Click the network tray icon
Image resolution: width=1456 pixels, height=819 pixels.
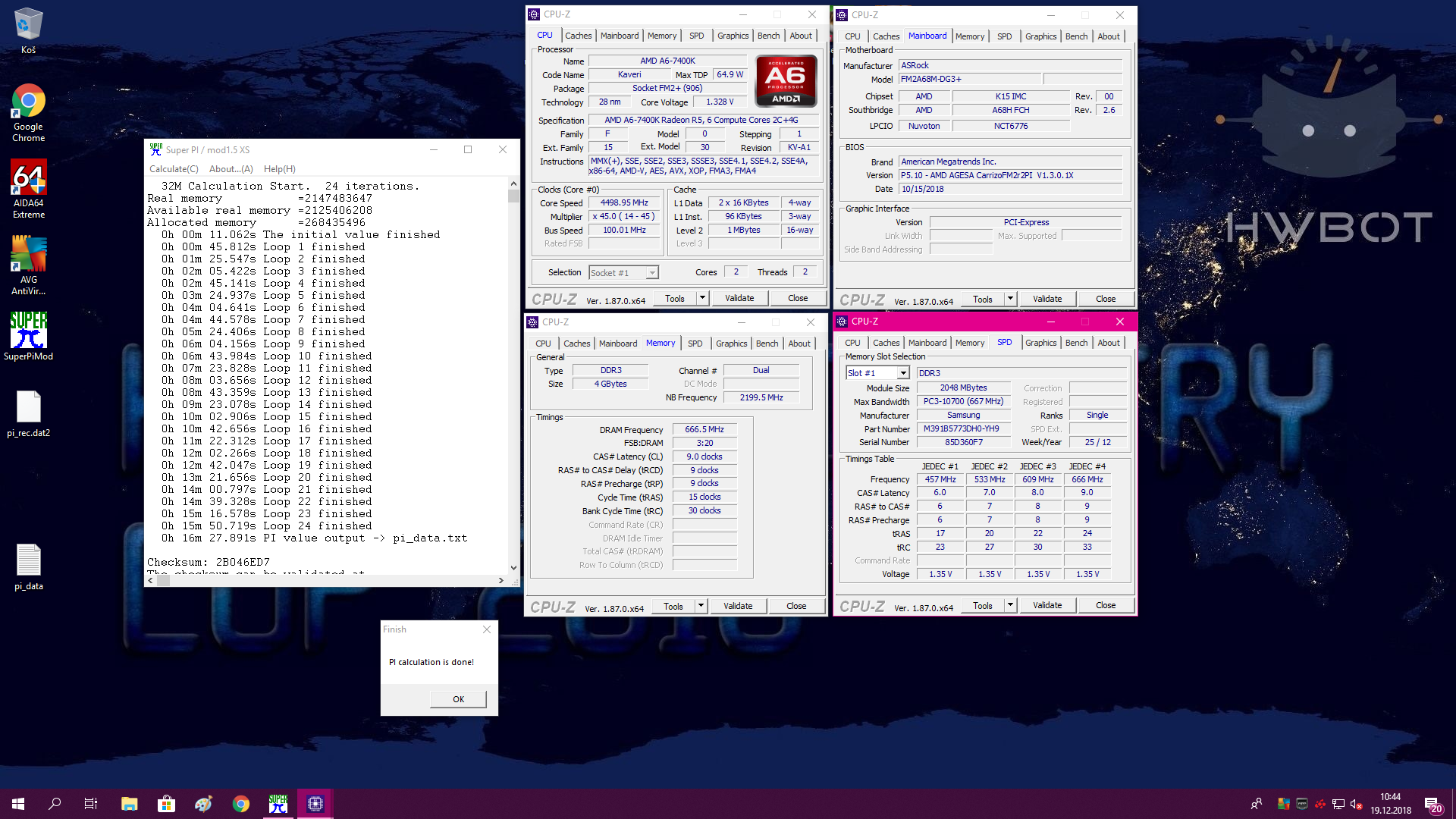click(x=1338, y=804)
